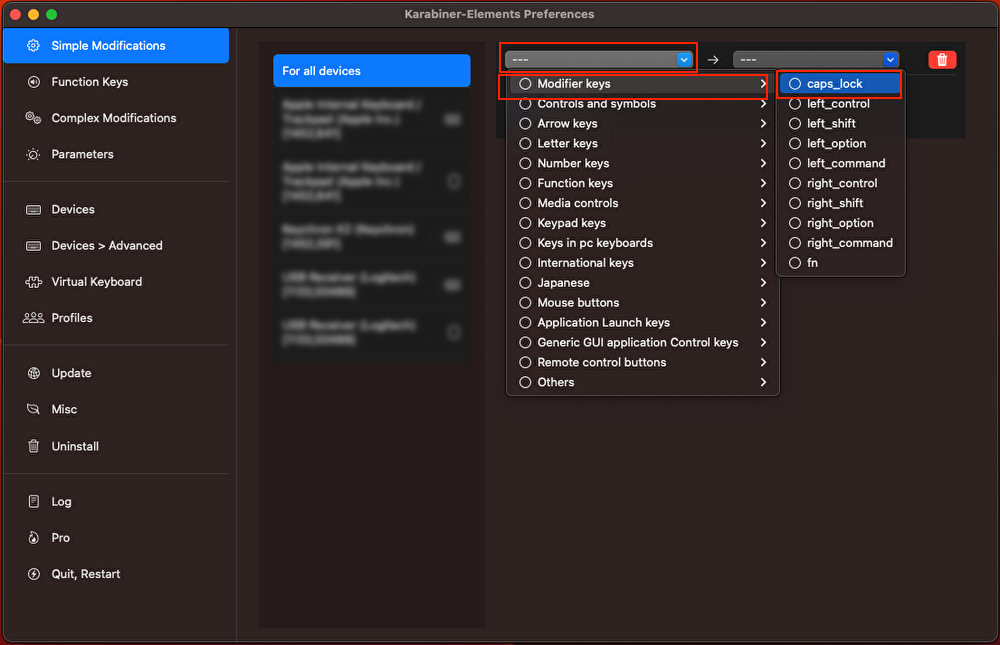Go to Complex Modifications page

114,118
